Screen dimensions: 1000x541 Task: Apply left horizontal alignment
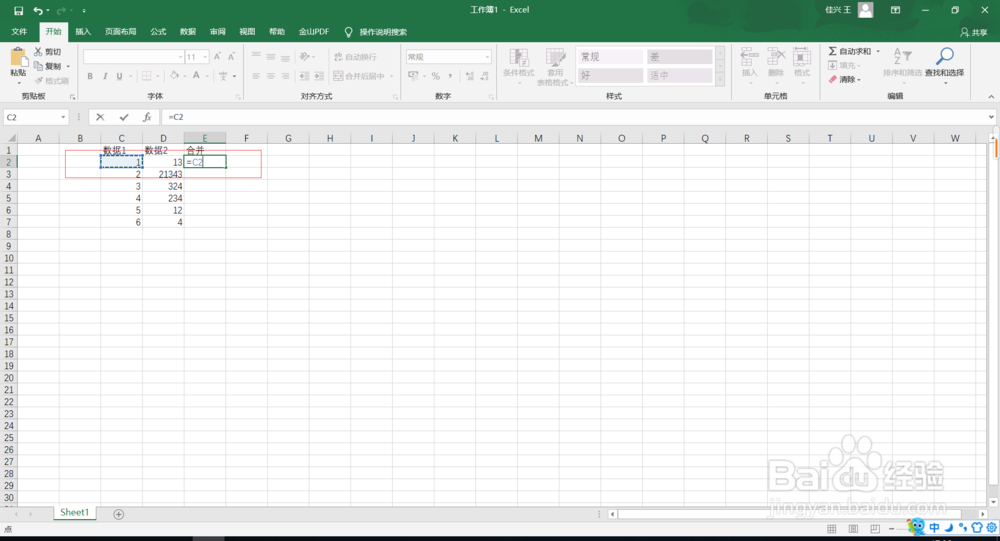[x=256, y=76]
